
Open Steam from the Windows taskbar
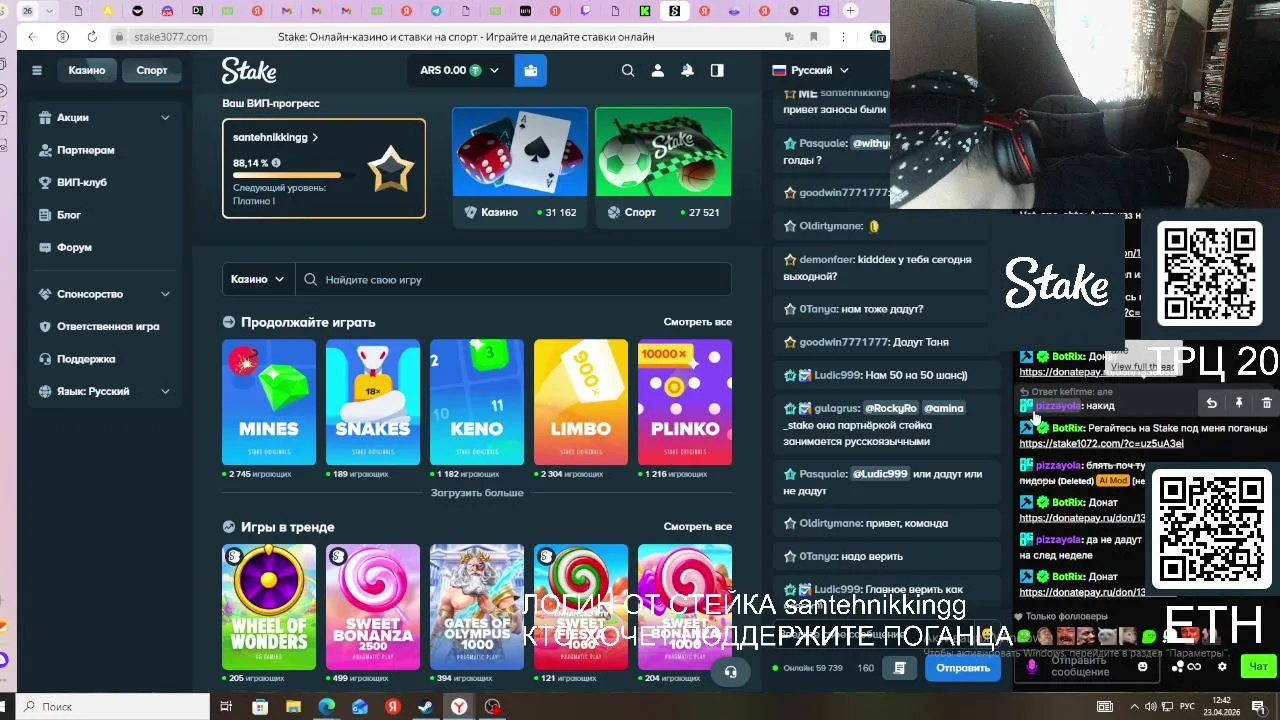[425, 706]
